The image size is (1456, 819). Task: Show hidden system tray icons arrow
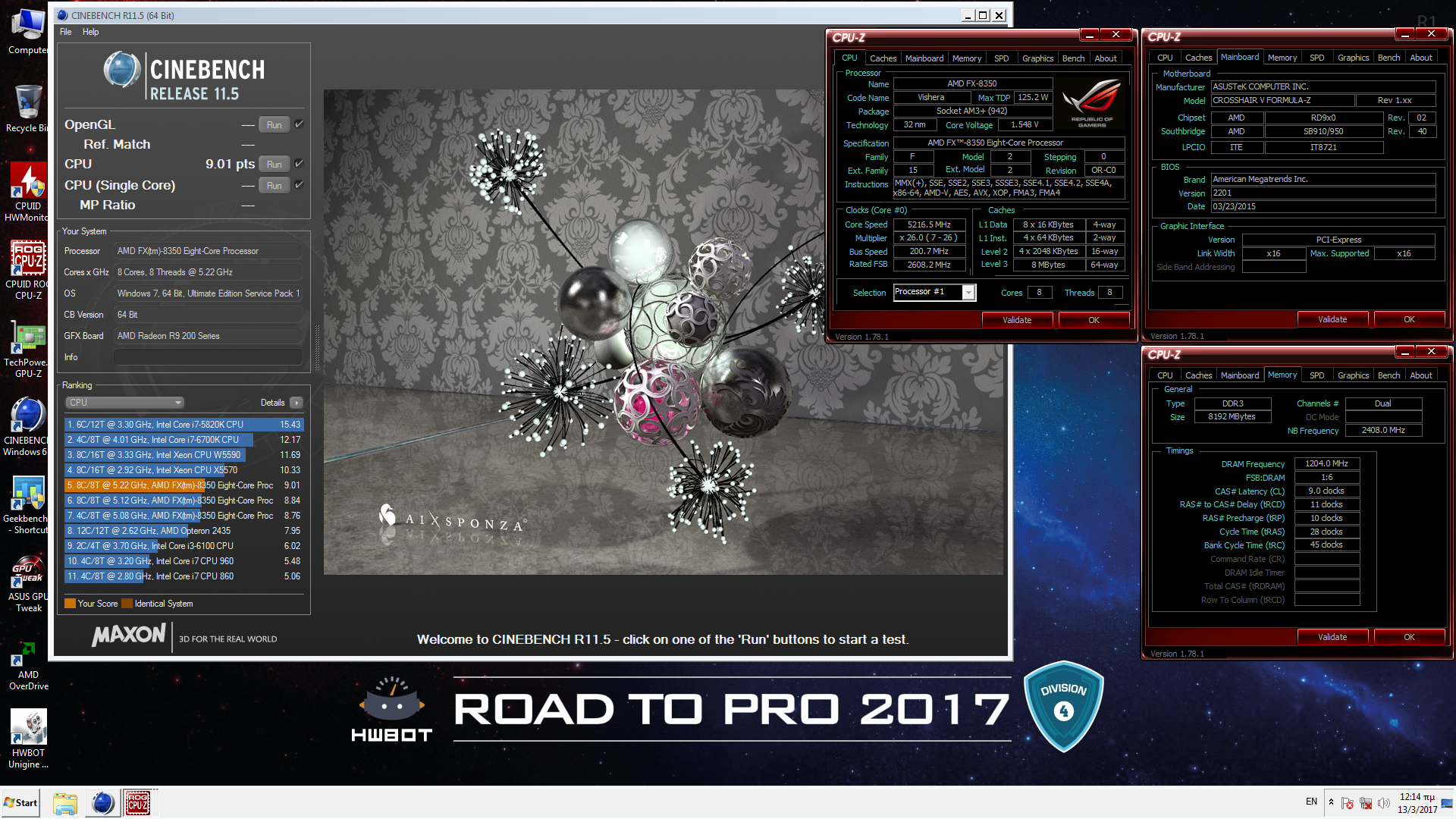pos(1331,802)
